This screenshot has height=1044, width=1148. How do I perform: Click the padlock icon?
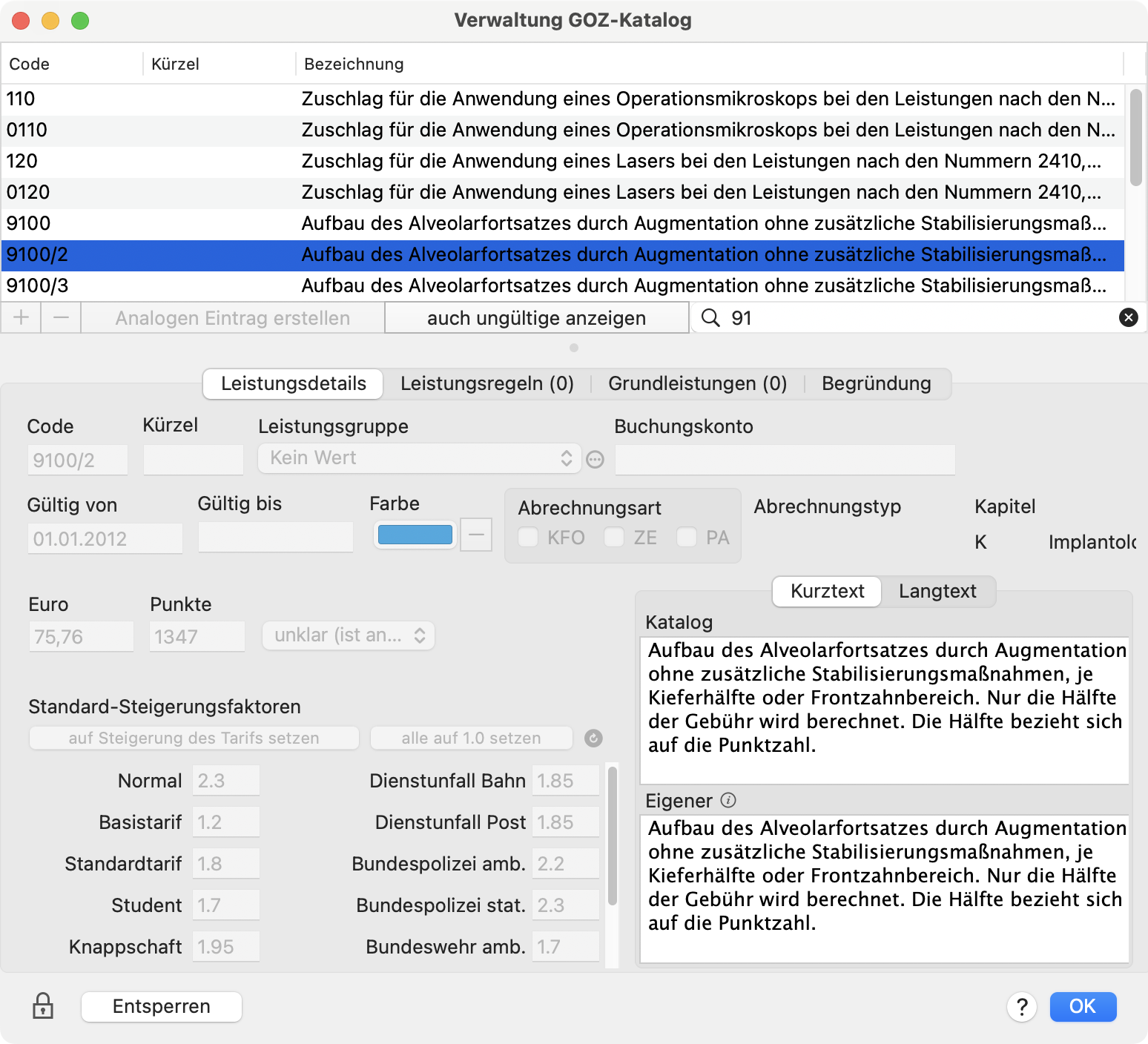tap(43, 1005)
